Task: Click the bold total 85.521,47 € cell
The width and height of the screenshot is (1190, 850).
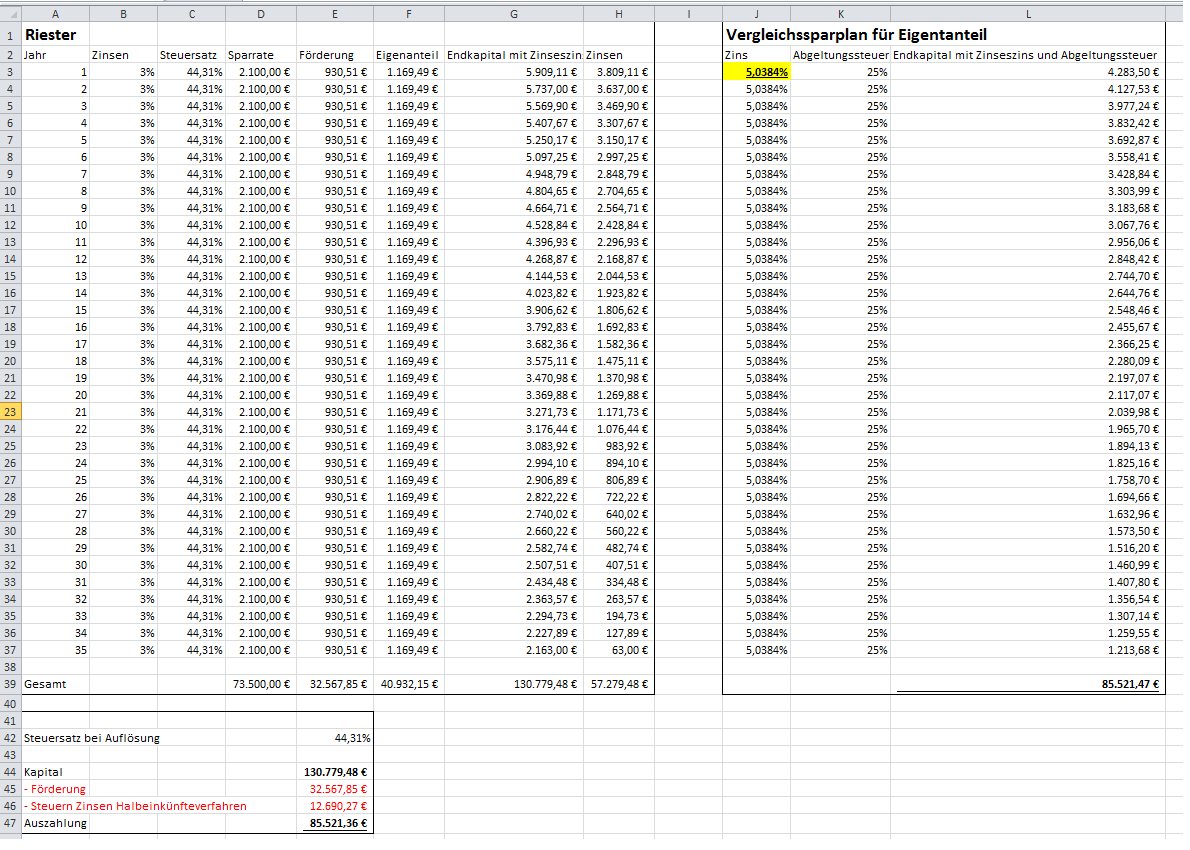Action: tap(1125, 684)
